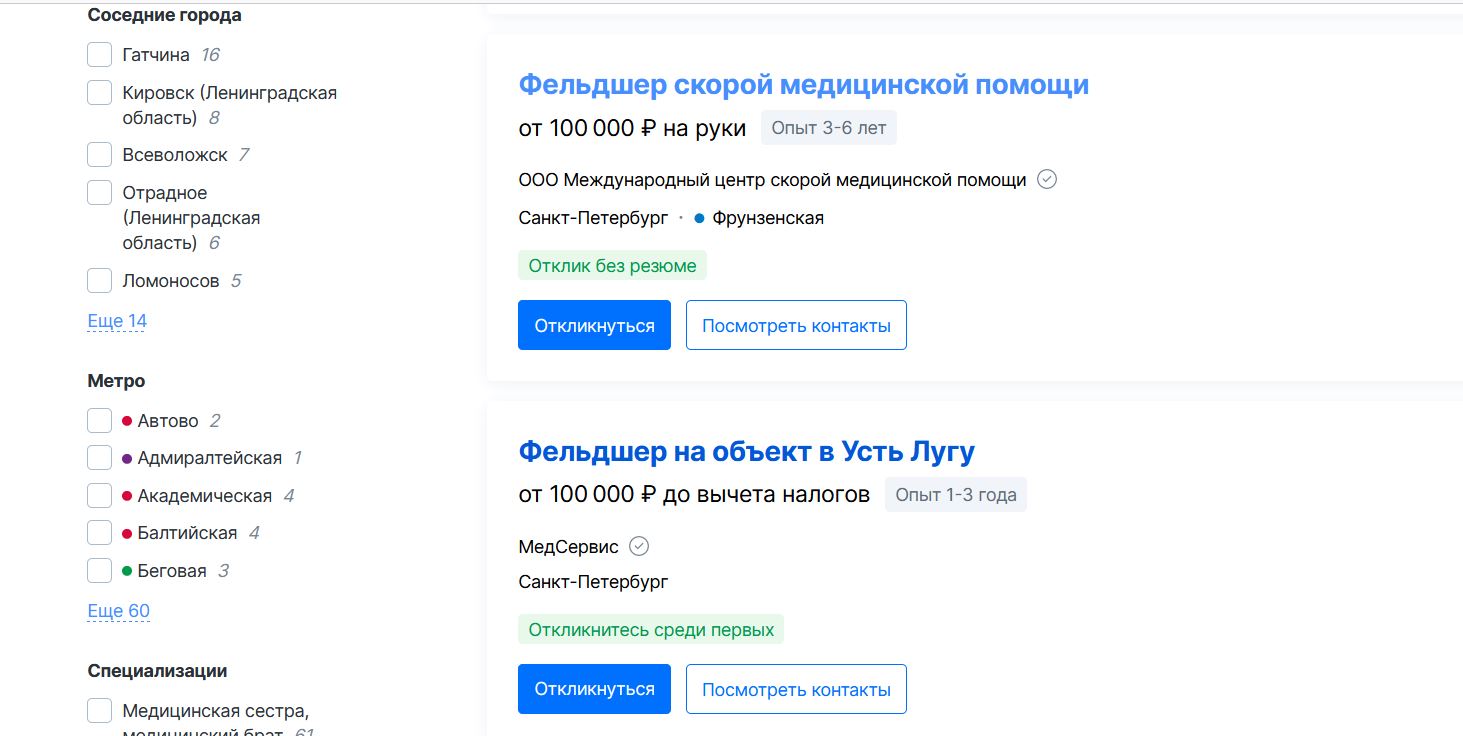View contacts for the МедСервис vacancy

[x=796, y=689]
